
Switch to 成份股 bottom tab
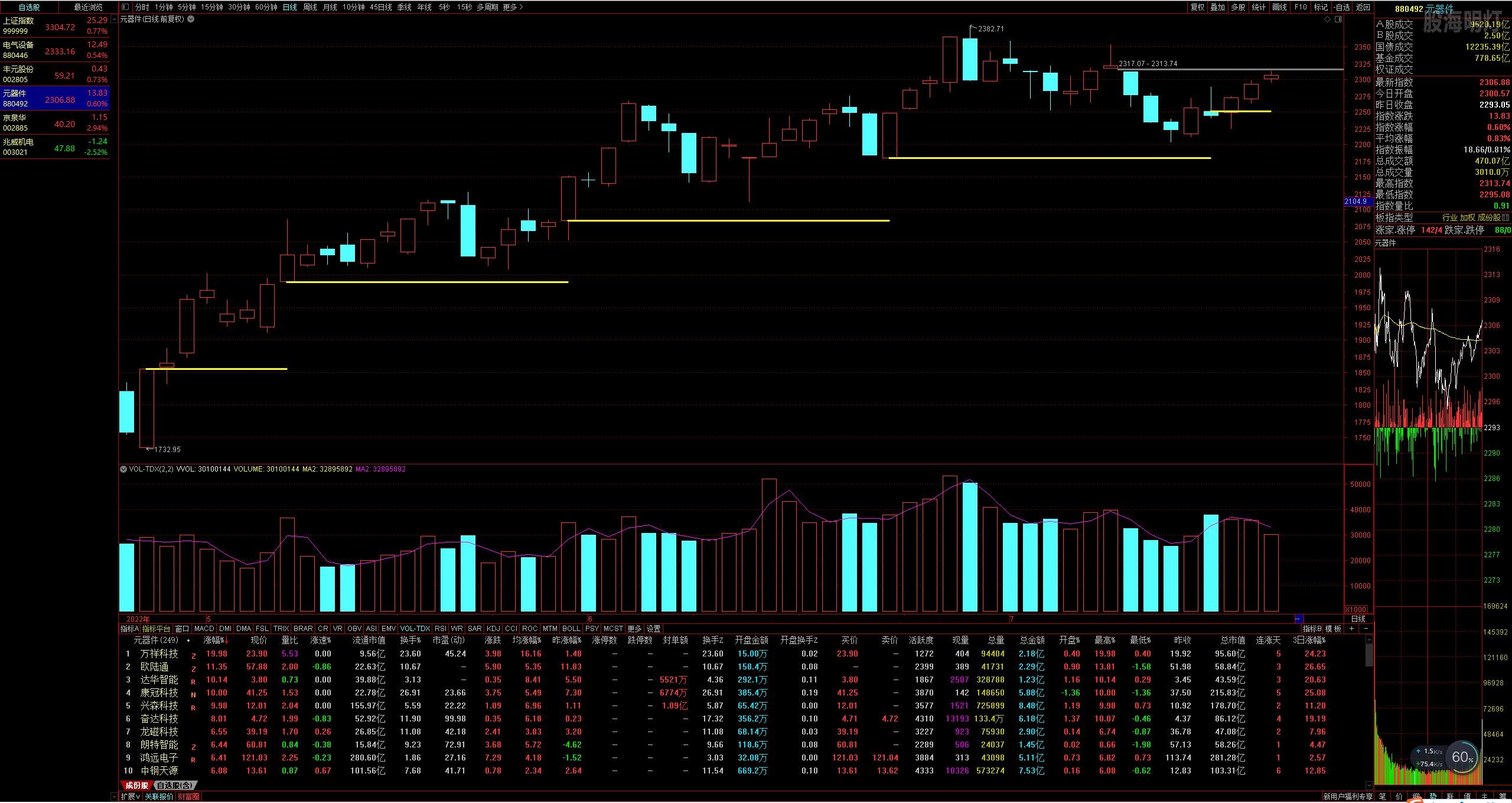tap(136, 785)
